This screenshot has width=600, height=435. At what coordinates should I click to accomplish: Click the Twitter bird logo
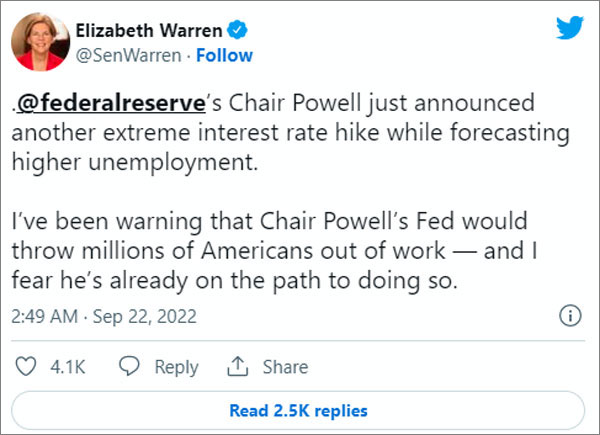[x=569, y=29]
